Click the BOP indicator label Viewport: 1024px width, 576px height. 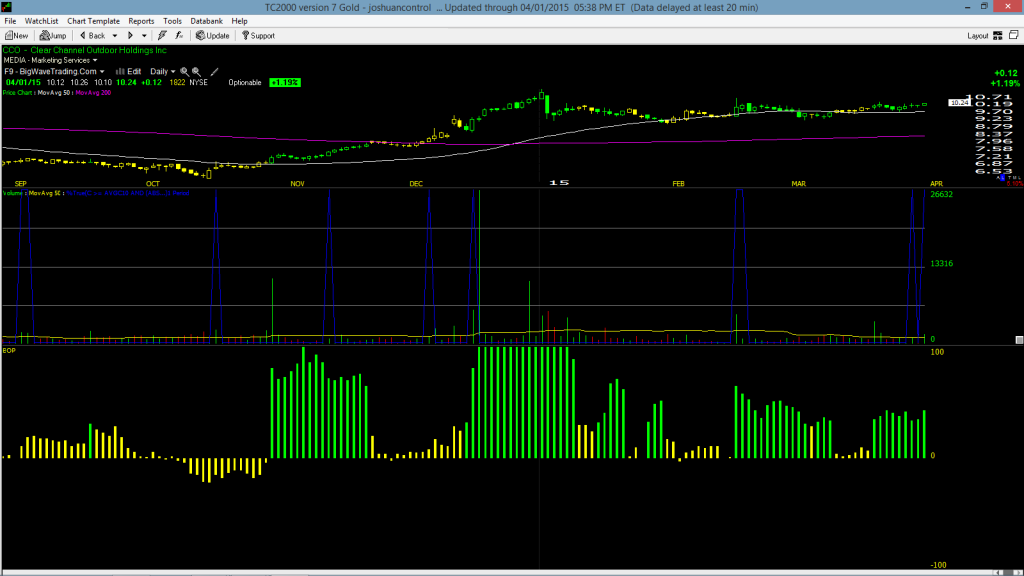tap(9, 351)
